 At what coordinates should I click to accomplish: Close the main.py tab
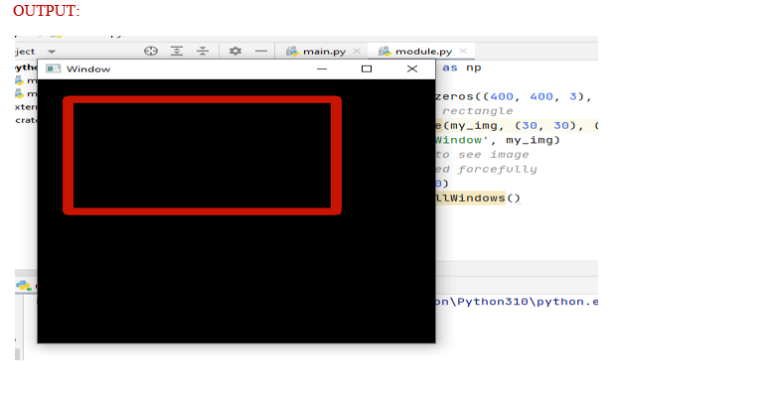tap(357, 51)
